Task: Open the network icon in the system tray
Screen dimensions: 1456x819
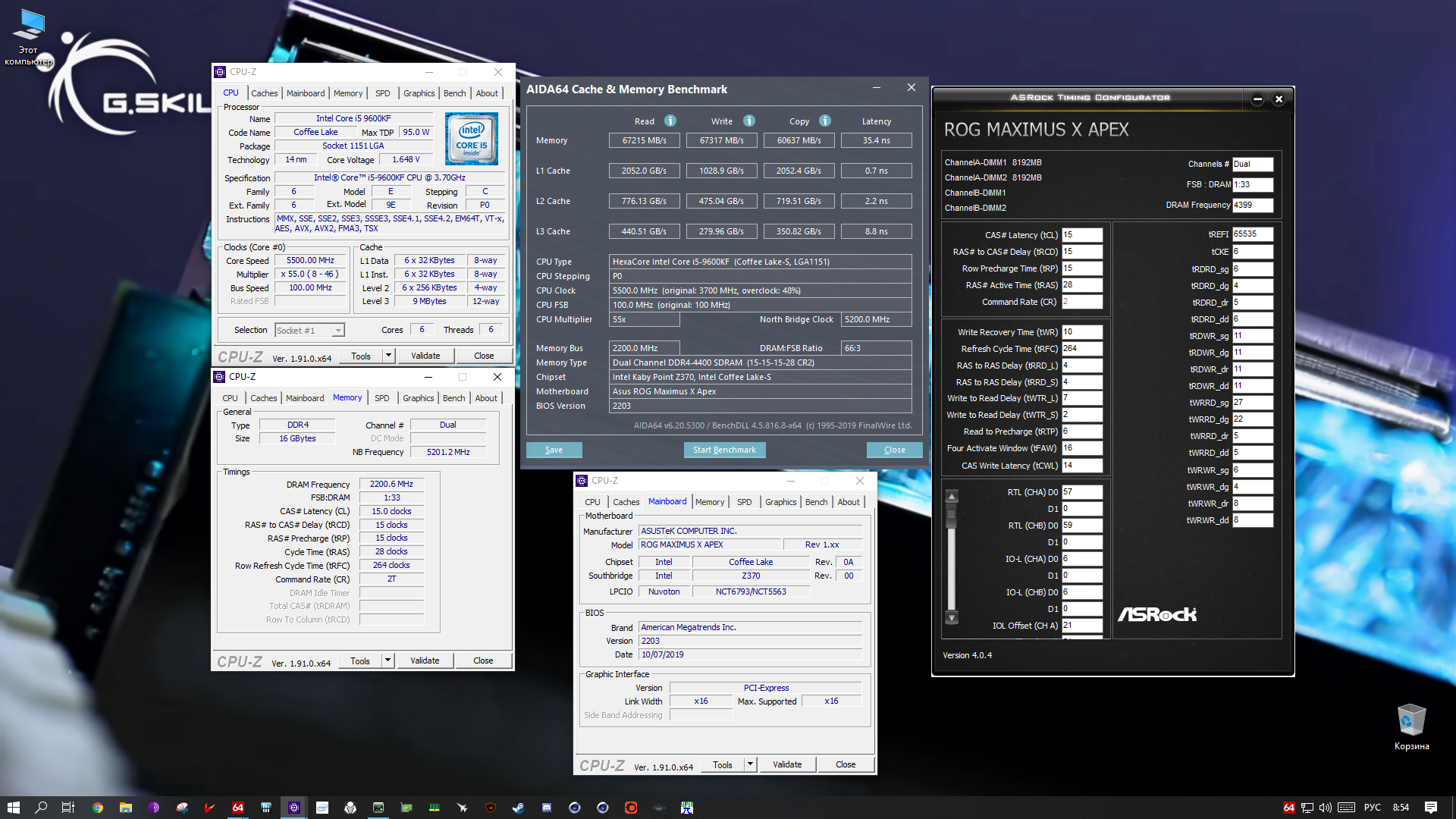Action: coord(1307,808)
